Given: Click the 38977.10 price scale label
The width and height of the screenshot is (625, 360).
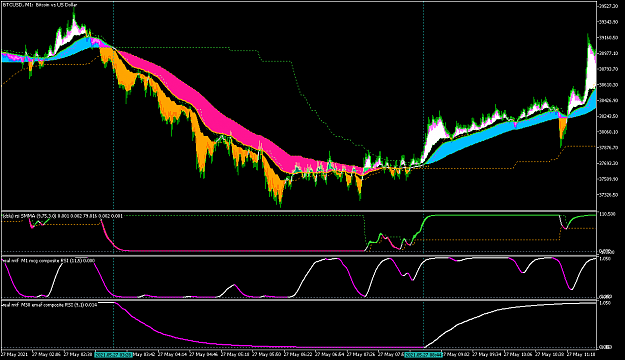Looking at the screenshot, I should click(x=609, y=53).
